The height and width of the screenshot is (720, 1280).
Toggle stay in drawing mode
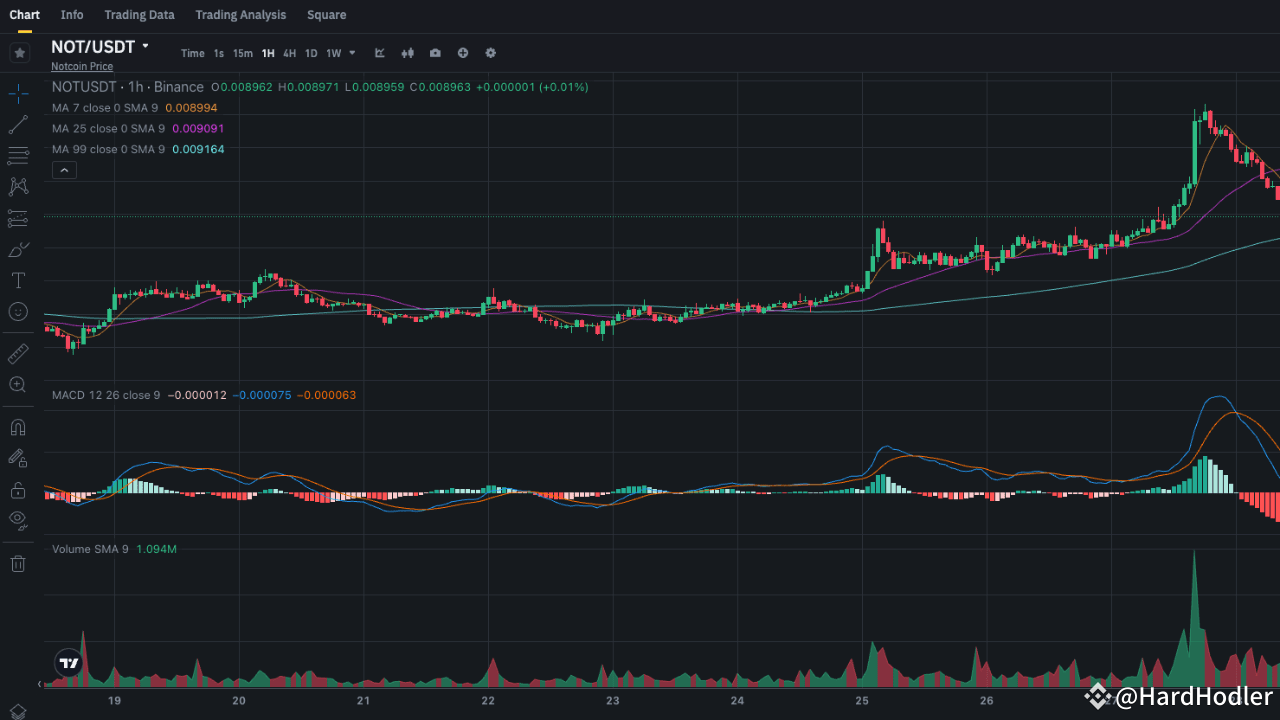tap(18, 458)
